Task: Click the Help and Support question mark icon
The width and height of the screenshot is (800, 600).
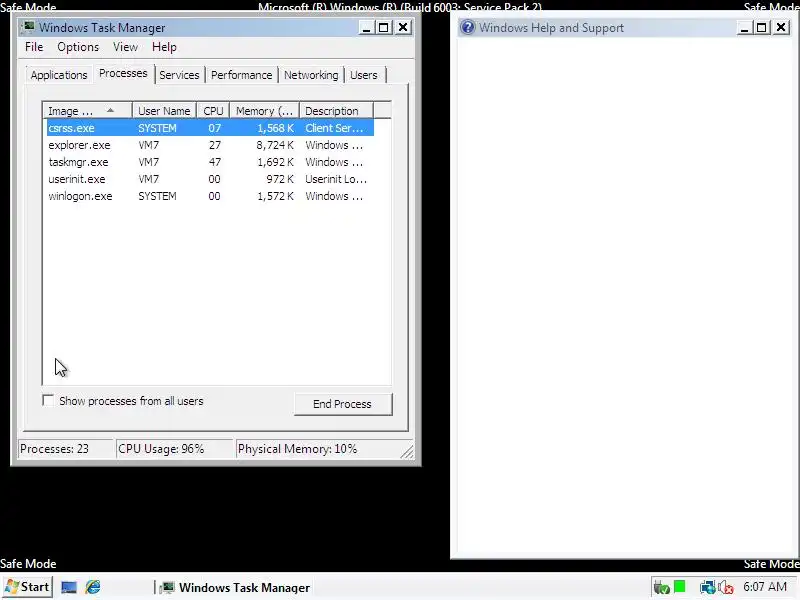Action: coord(467,27)
